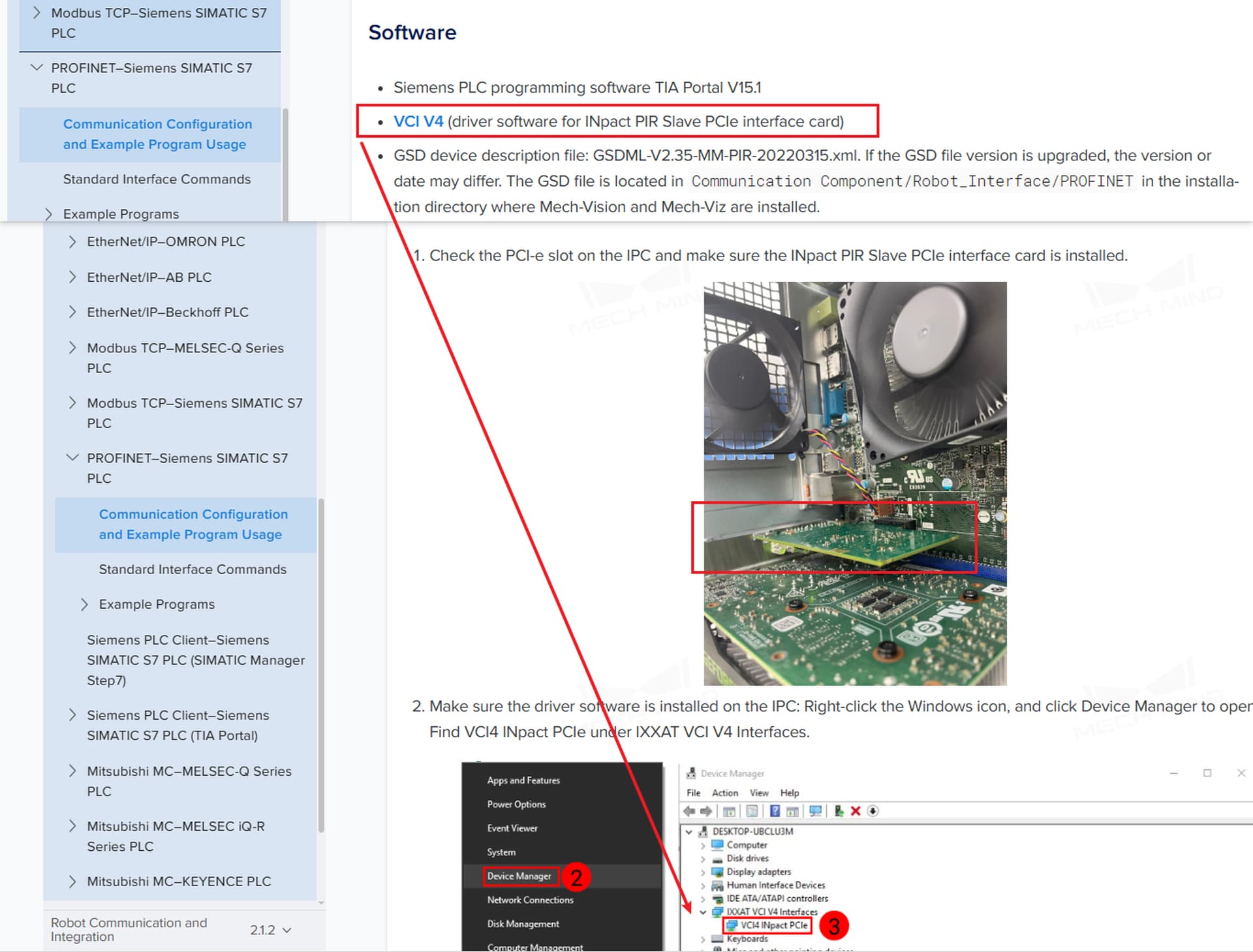Expand the Mitsubishi MC–MELSEC-Q Series PLC chevron
1253x952 pixels.
pos(72,771)
